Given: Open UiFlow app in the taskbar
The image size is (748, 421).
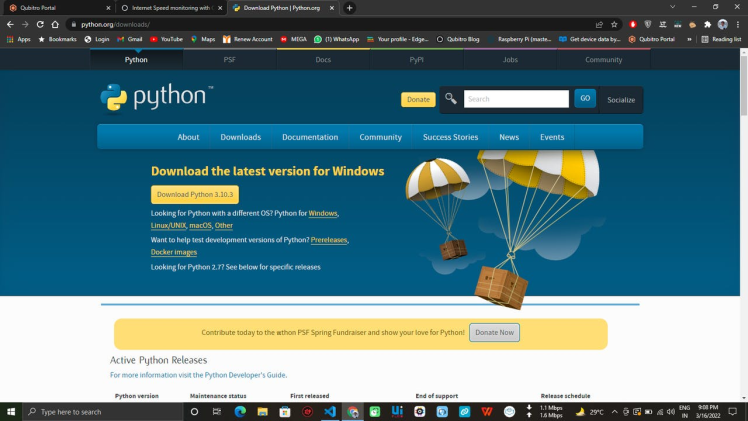Looking at the screenshot, I should pyautogui.click(x=397, y=411).
